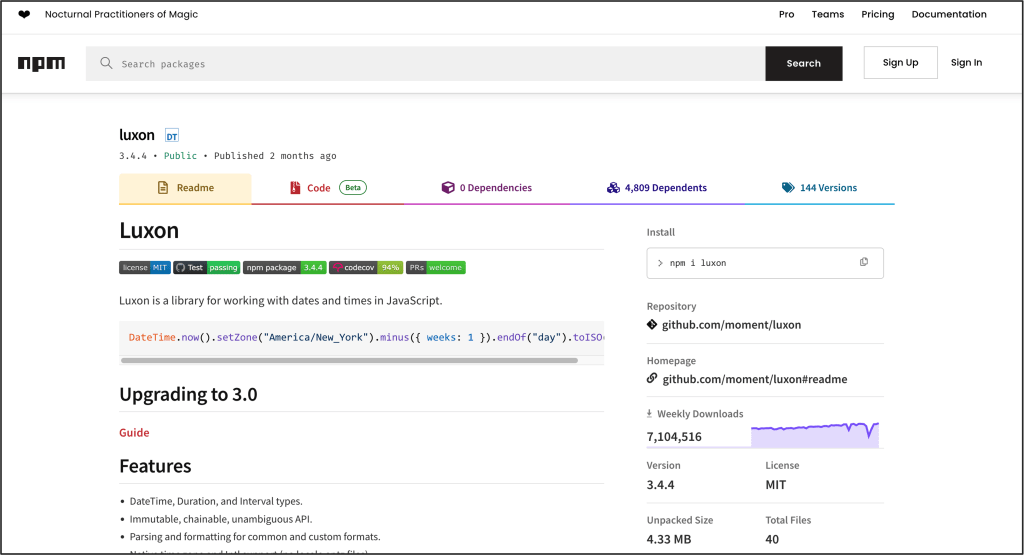Open the Pricing menu link
1024x555 pixels.
[x=878, y=14]
